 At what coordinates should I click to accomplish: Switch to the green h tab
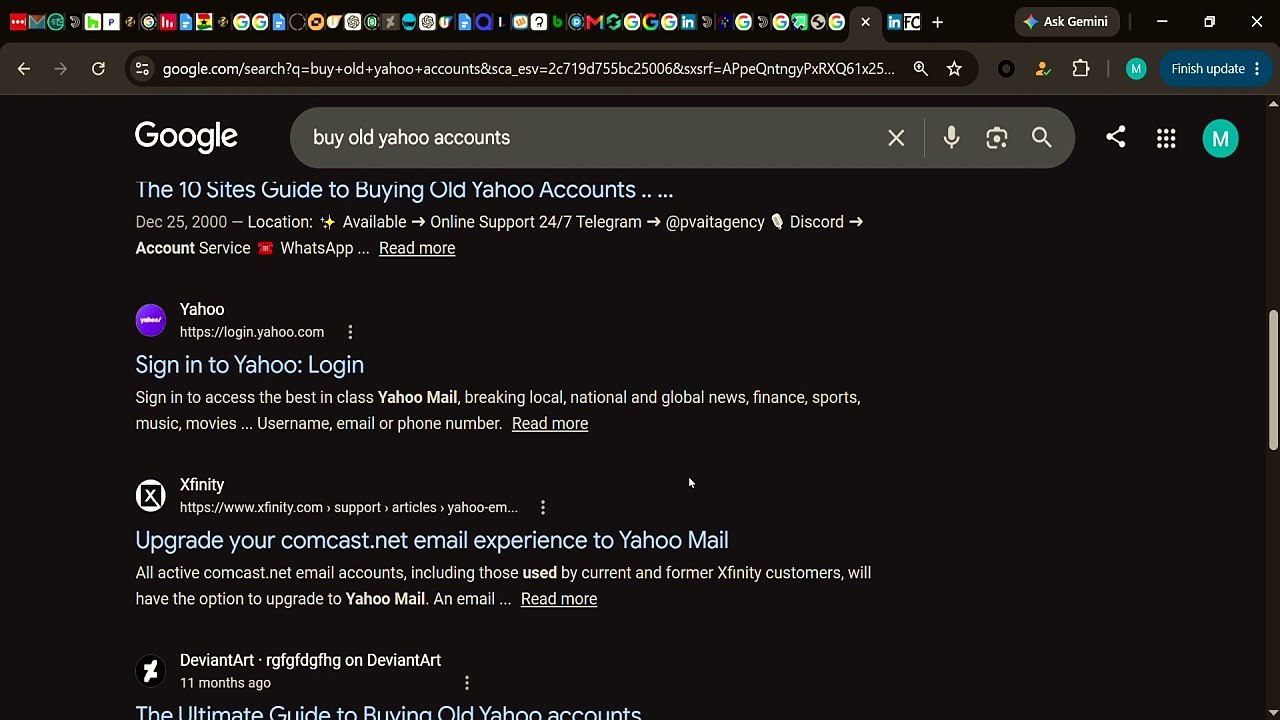pos(93,22)
